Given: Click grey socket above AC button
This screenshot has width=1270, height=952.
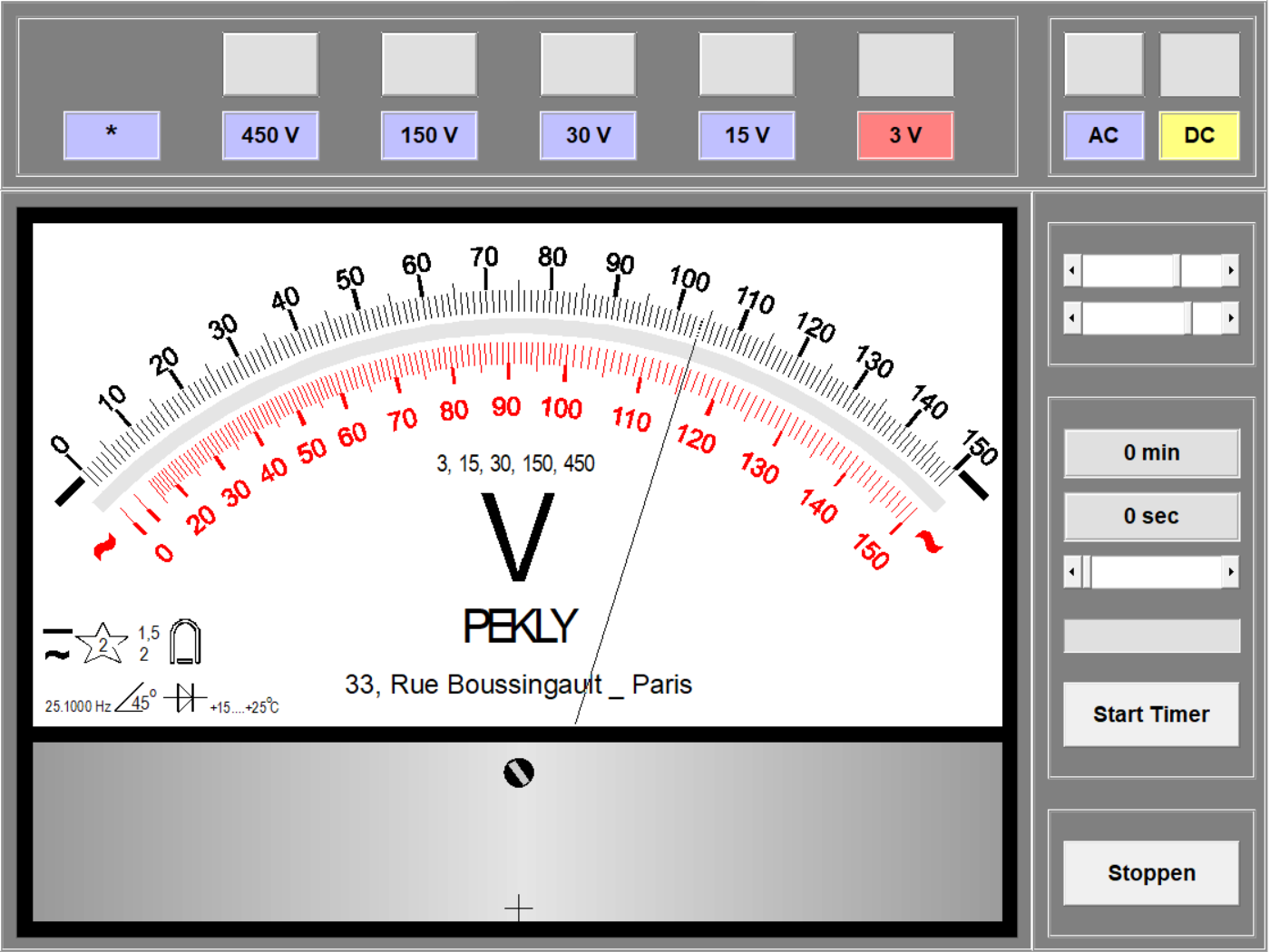Looking at the screenshot, I should click(x=1103, y=64).
